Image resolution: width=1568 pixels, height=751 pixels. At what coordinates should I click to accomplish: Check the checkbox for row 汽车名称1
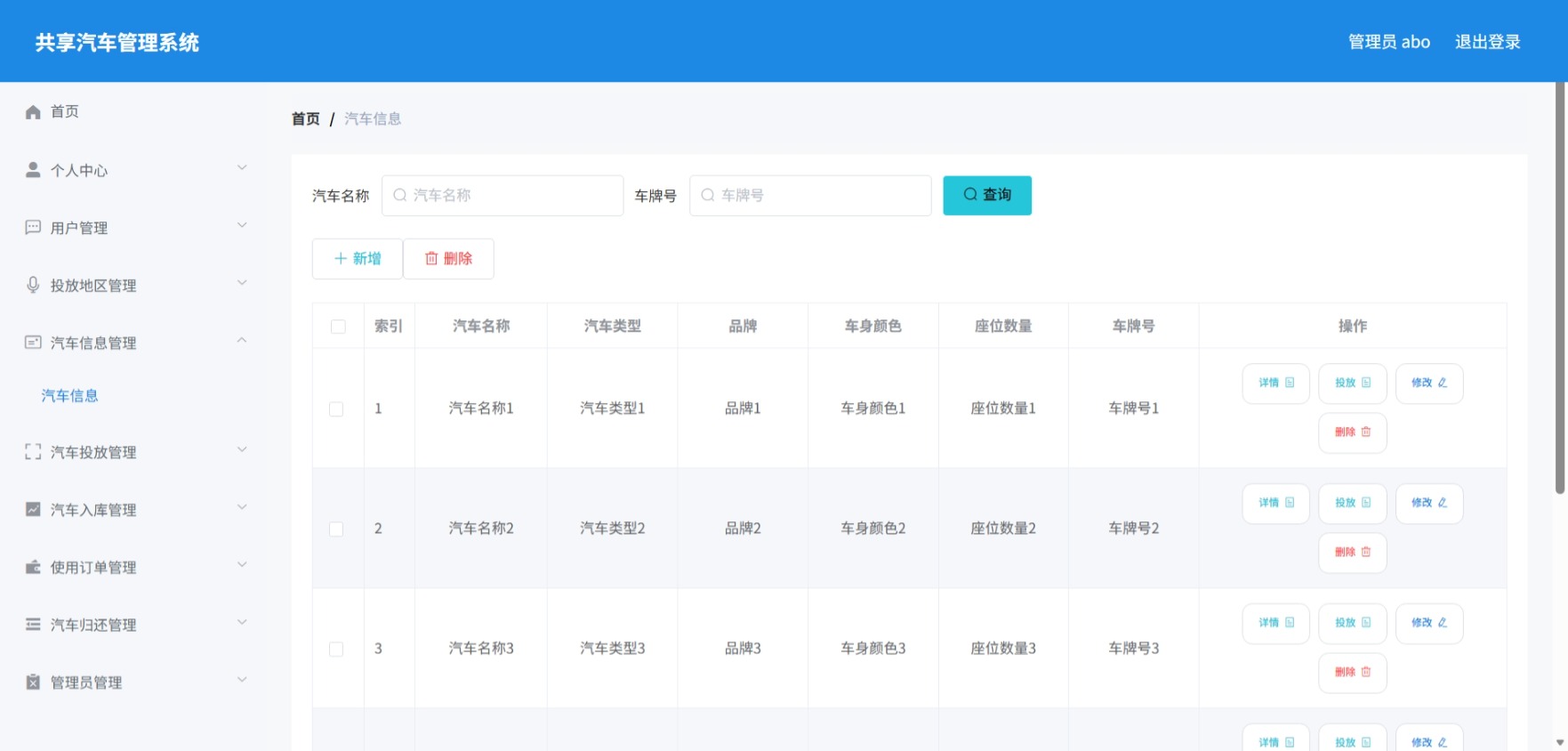336,408
